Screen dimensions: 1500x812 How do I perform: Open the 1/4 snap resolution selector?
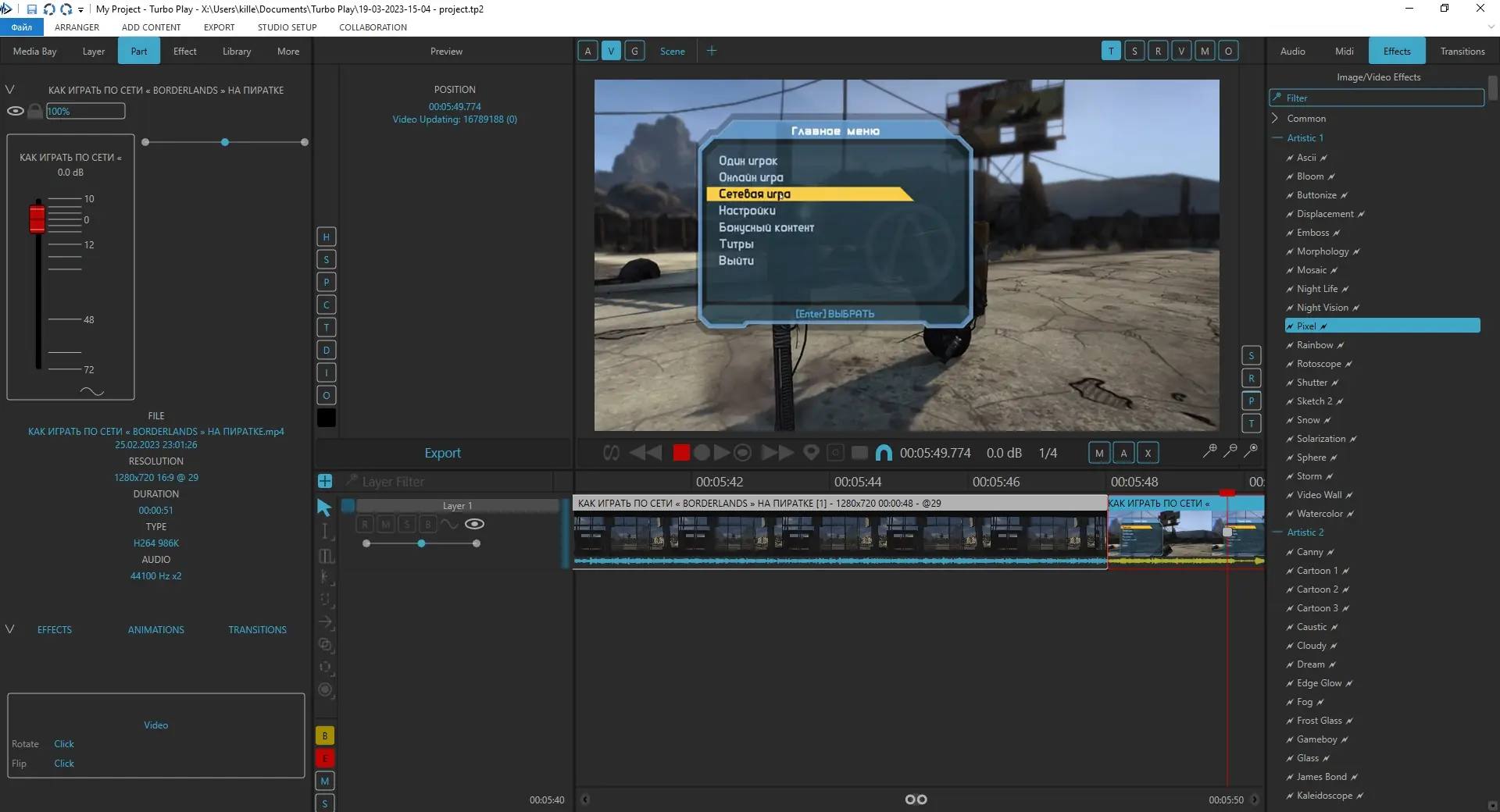(1048, 453)
